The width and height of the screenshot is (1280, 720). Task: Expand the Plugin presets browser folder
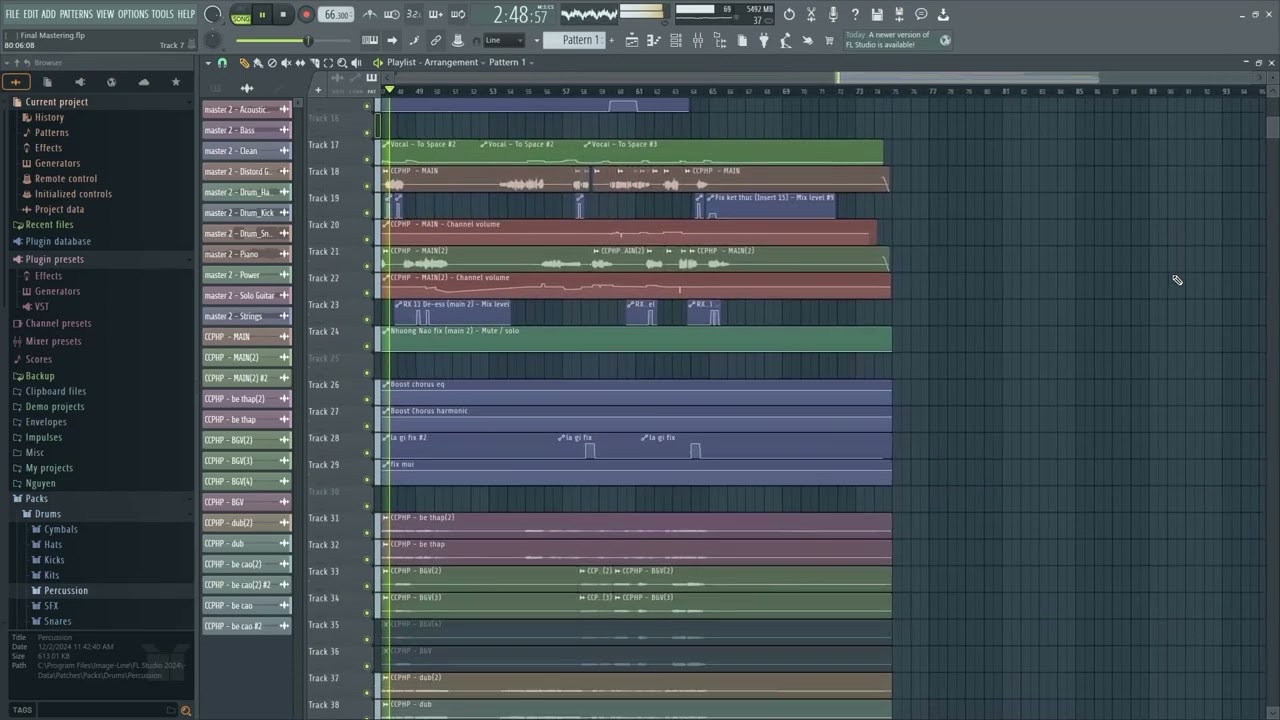click(x=54, y=259)
